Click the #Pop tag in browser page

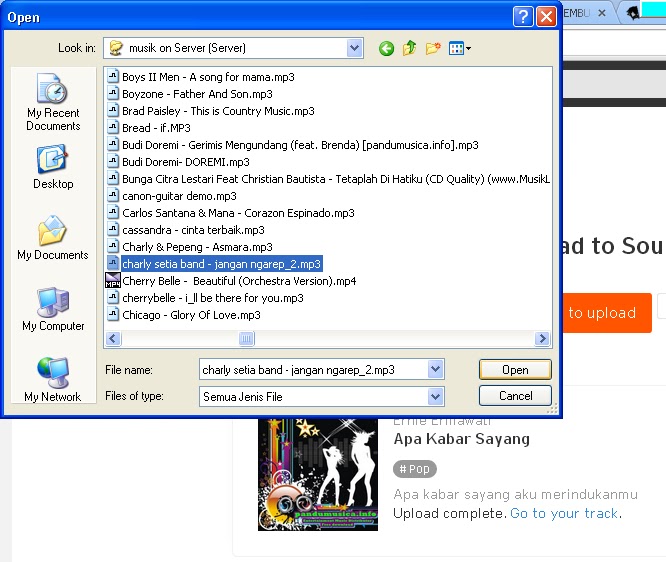pos(415,469)
